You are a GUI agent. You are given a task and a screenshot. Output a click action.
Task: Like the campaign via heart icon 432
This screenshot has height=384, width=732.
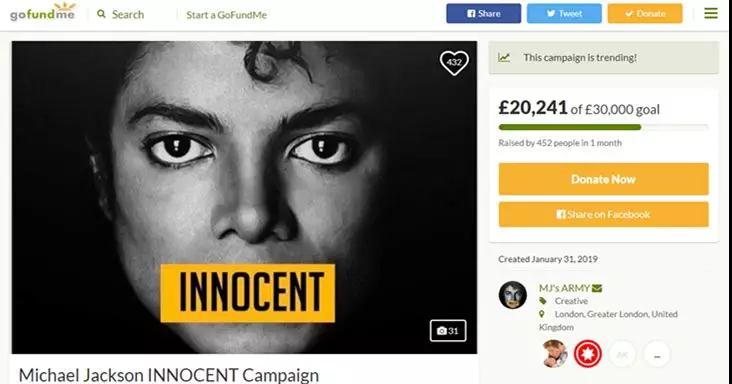click(454, 63)
